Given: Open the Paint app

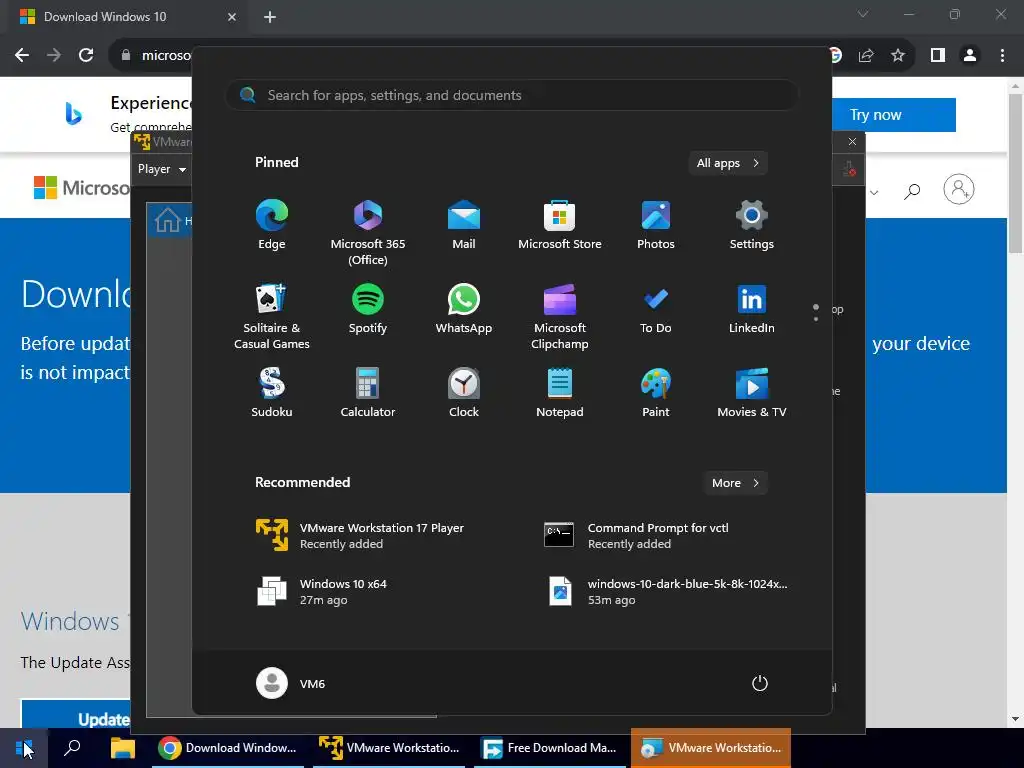Looking at the screenshot, I should (656, 393).
